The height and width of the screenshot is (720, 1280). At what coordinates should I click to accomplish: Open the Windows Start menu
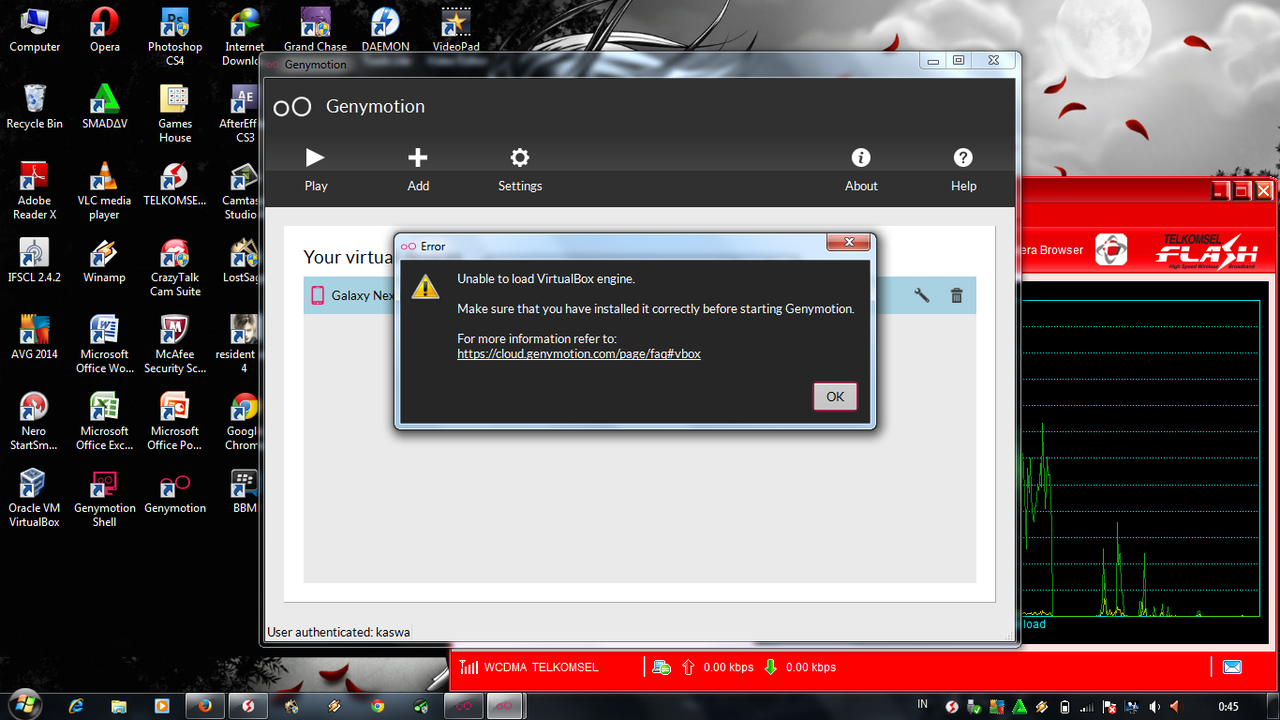[x=25, y=705]
